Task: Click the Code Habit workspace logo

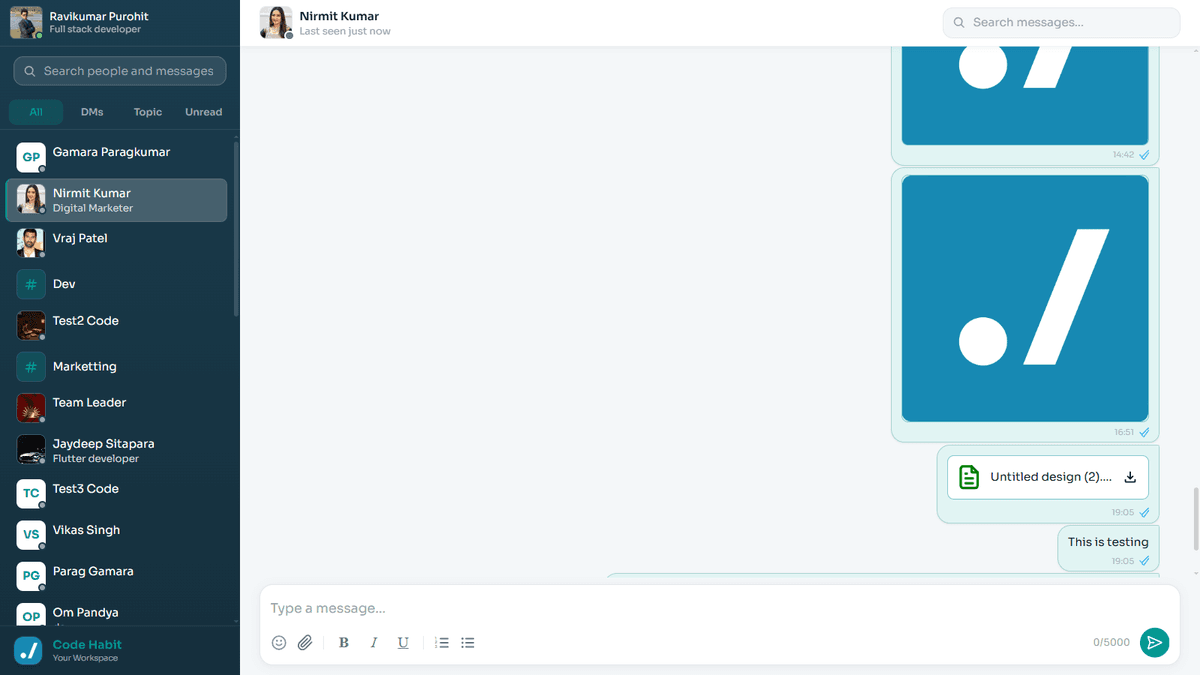Action: (x=28, y=650)
